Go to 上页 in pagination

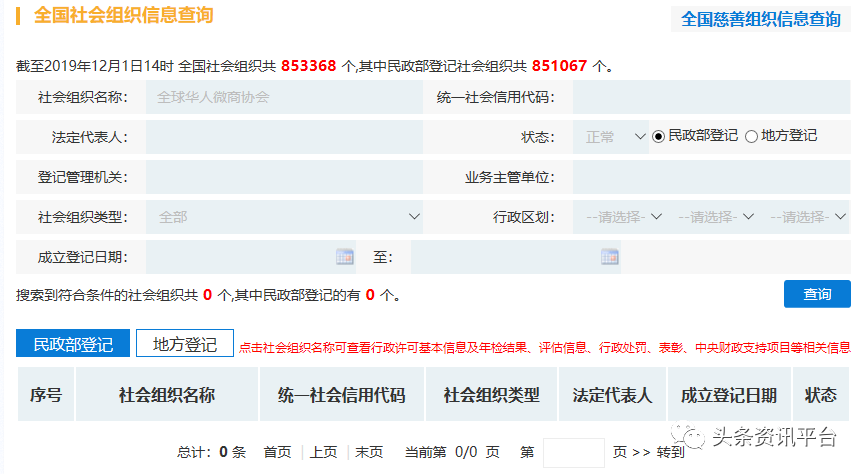click(323, 452)
